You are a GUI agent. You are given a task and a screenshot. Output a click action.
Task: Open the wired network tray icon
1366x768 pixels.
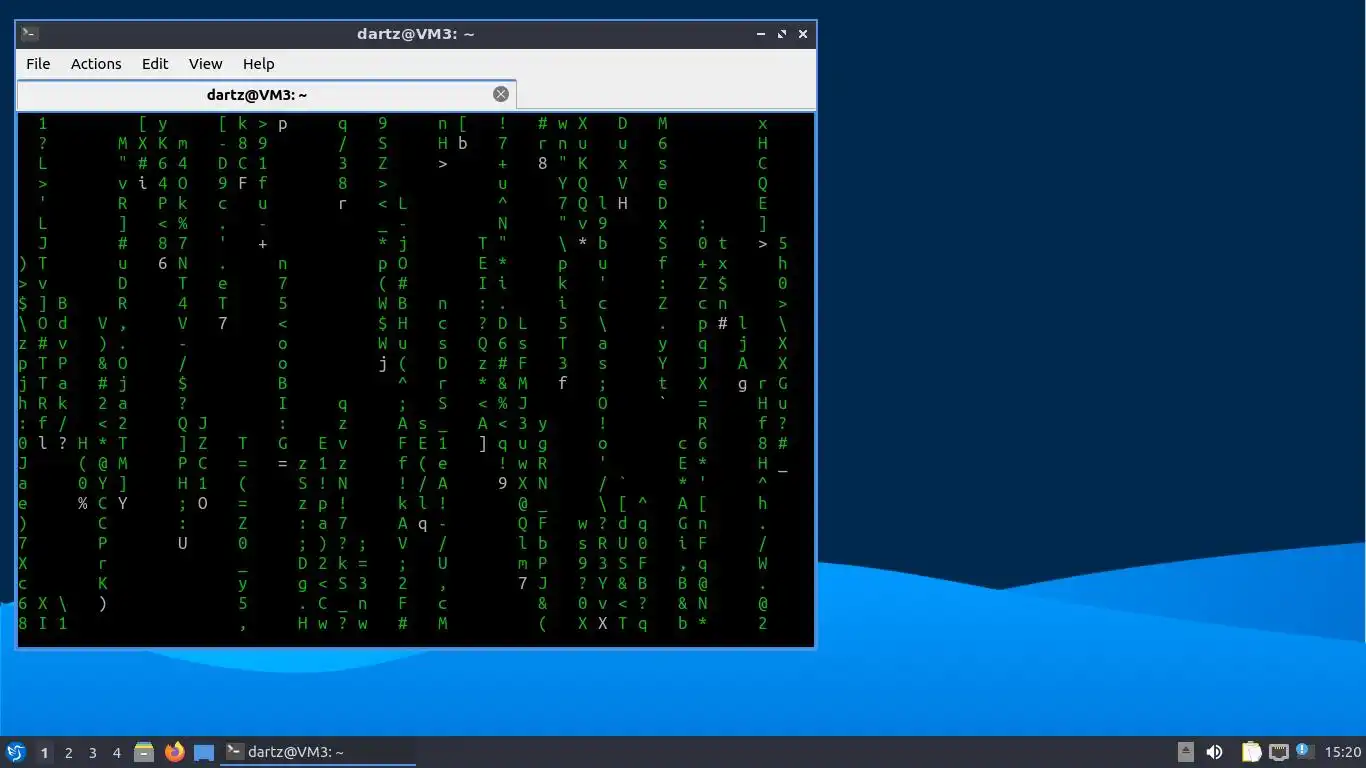pos(1278,752)
